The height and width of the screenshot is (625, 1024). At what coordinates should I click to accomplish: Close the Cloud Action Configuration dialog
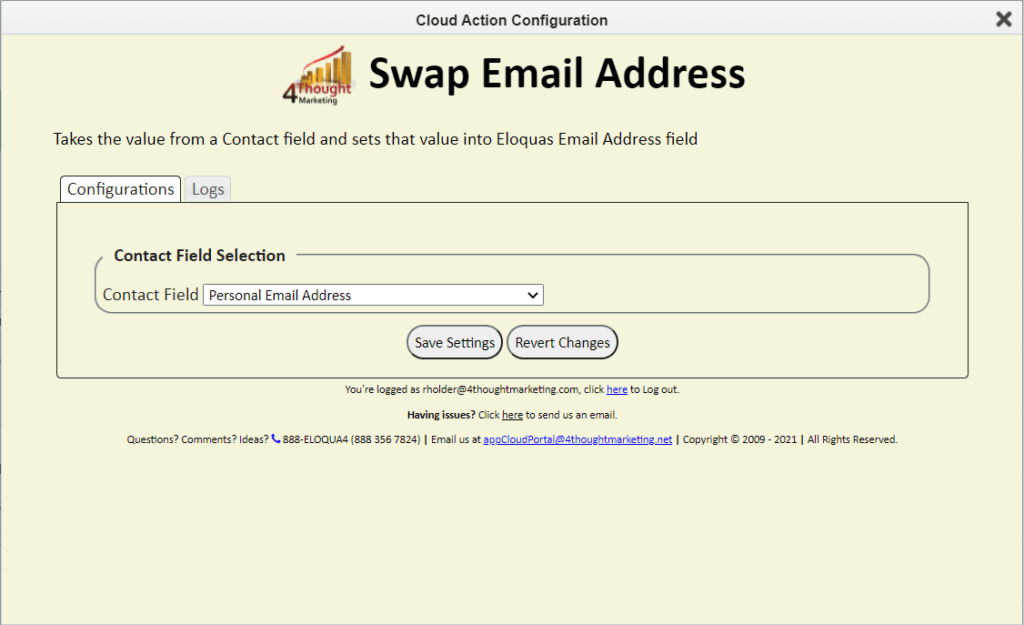click(1004, 19)
